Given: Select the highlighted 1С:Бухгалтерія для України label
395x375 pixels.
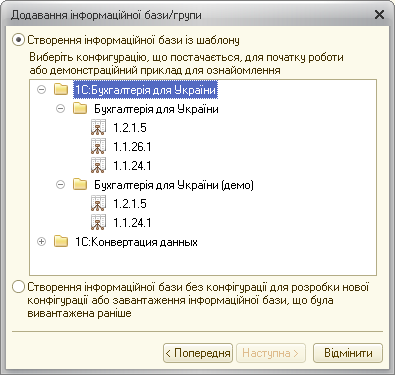Looking at the screenshot, I should click(145, 90).
